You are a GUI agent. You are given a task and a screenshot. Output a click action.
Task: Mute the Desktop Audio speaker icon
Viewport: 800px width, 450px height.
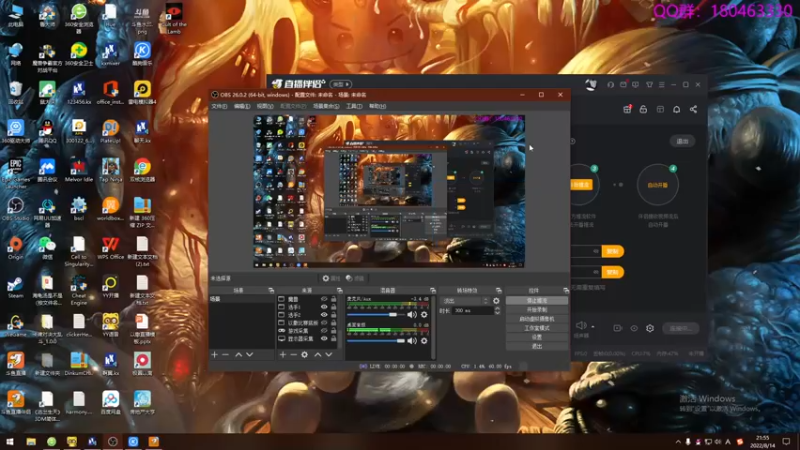click(412, 340)
